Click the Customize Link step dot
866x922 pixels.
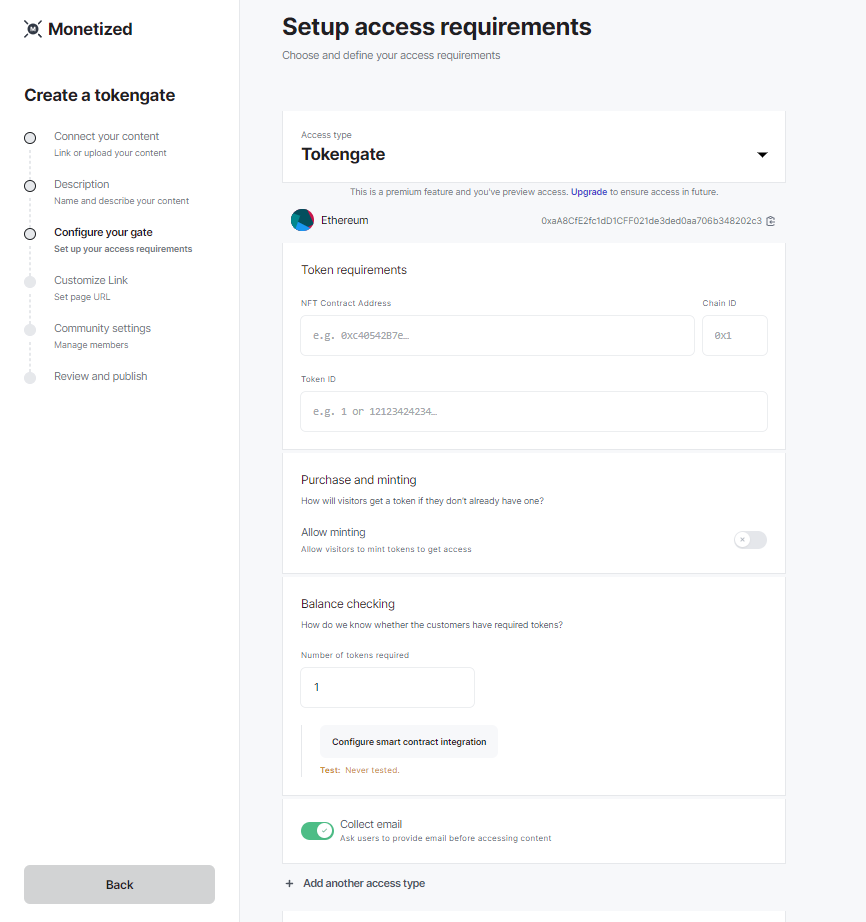coord(30,282)
